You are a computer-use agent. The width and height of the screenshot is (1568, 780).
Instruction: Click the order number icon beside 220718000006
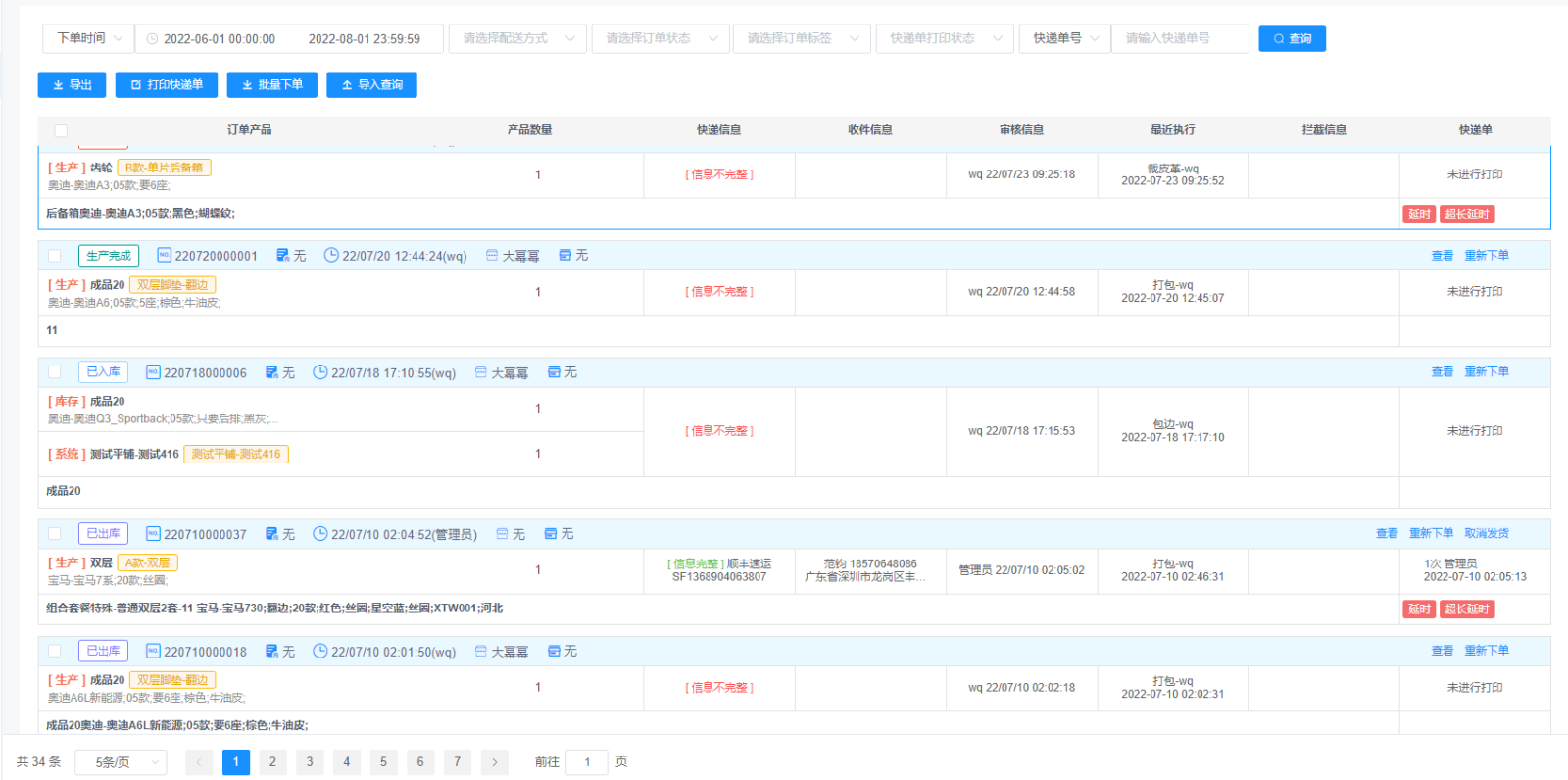(153, 372)
